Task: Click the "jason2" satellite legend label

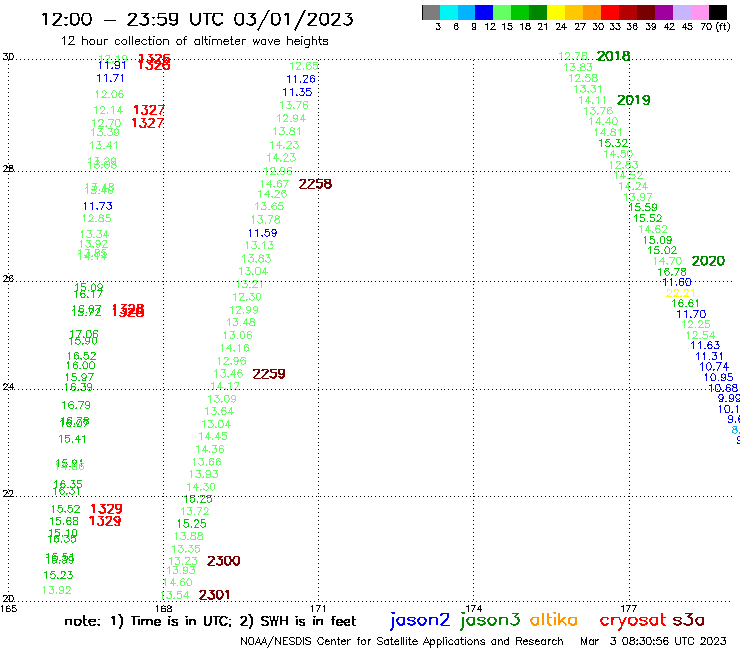Action: coord(420,620)
